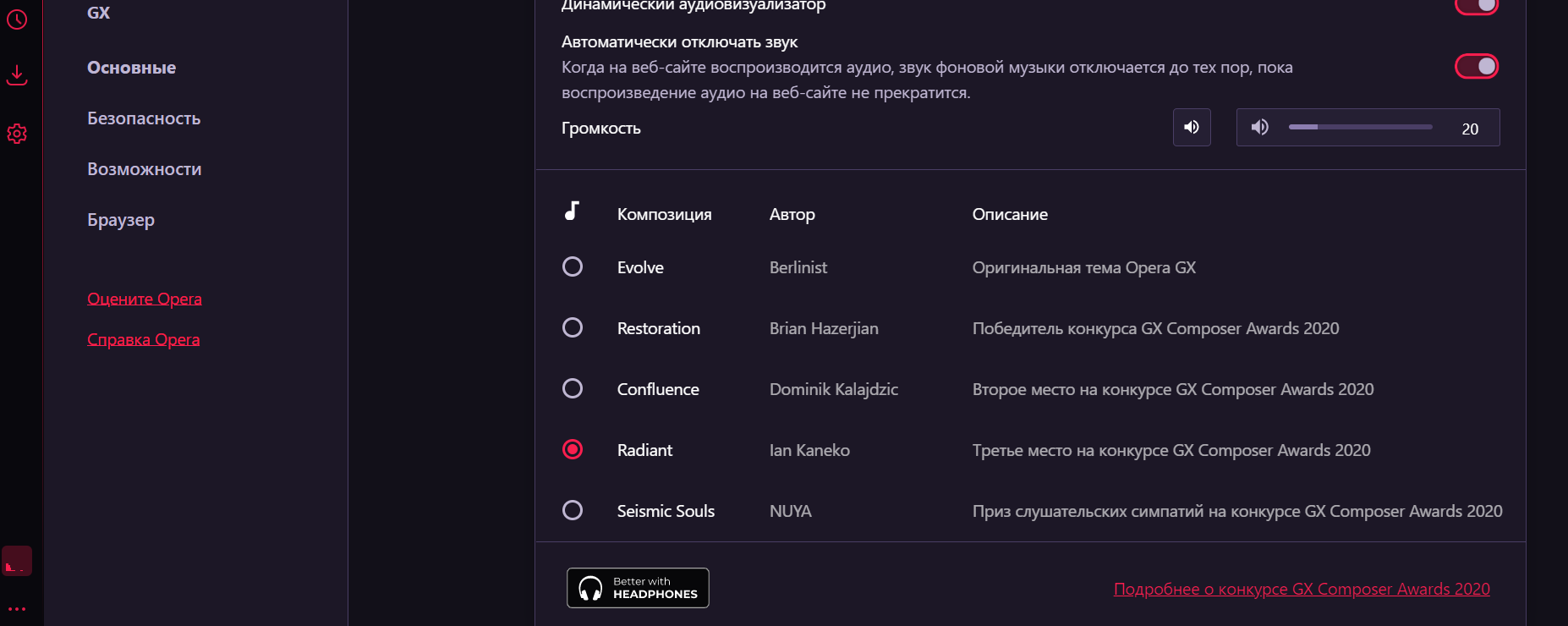Image resolution: width=1568 pixels, height=626 pixels.
Task: Select the Radiant track radio button
Action: pyautogui.click(x=573, y=449)
